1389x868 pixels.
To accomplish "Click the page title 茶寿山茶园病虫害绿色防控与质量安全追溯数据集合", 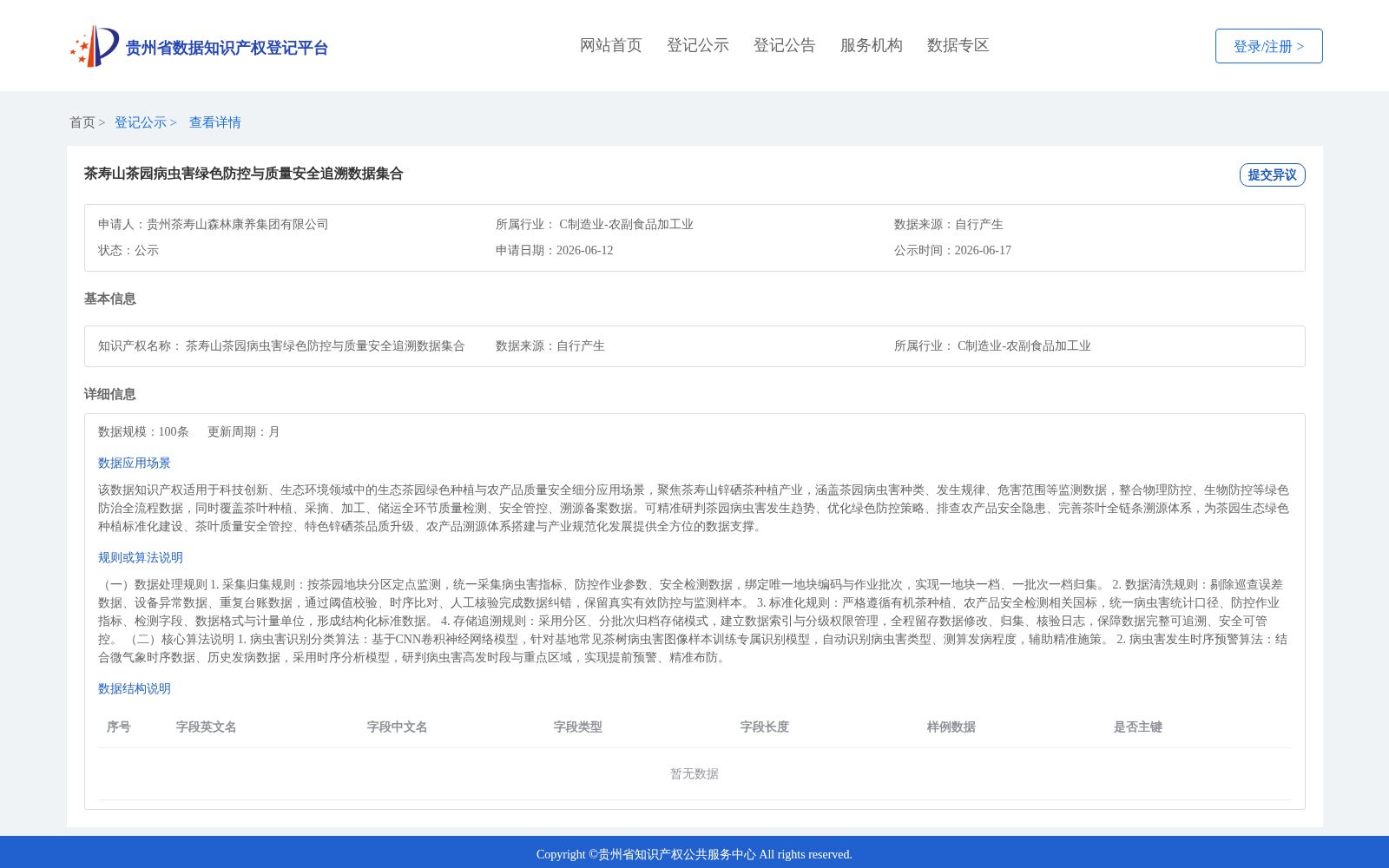I will (x=244, y=174).
